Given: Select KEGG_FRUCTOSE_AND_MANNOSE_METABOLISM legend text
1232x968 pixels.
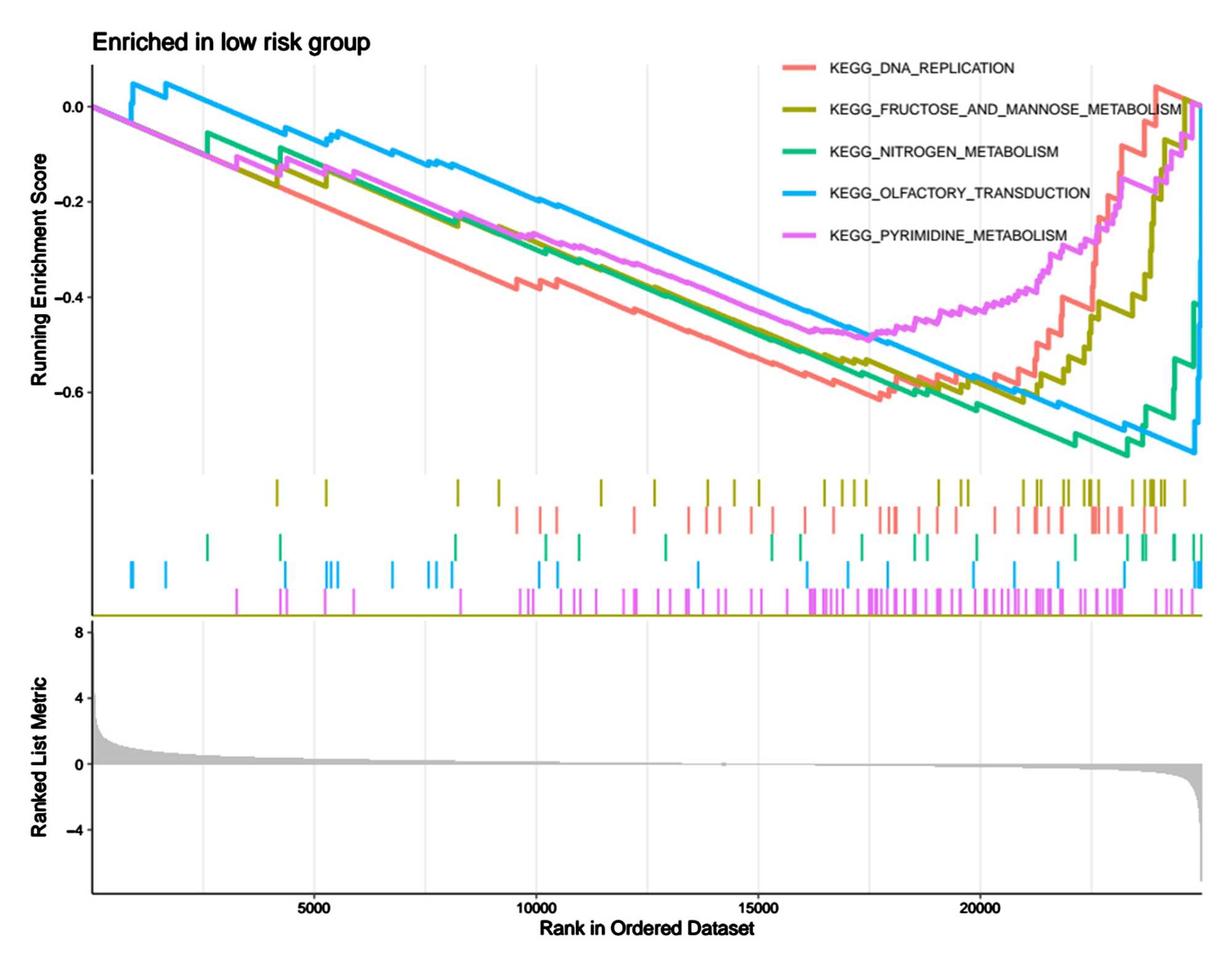Looking at the screenshot, I should (x=1005, y=110).
